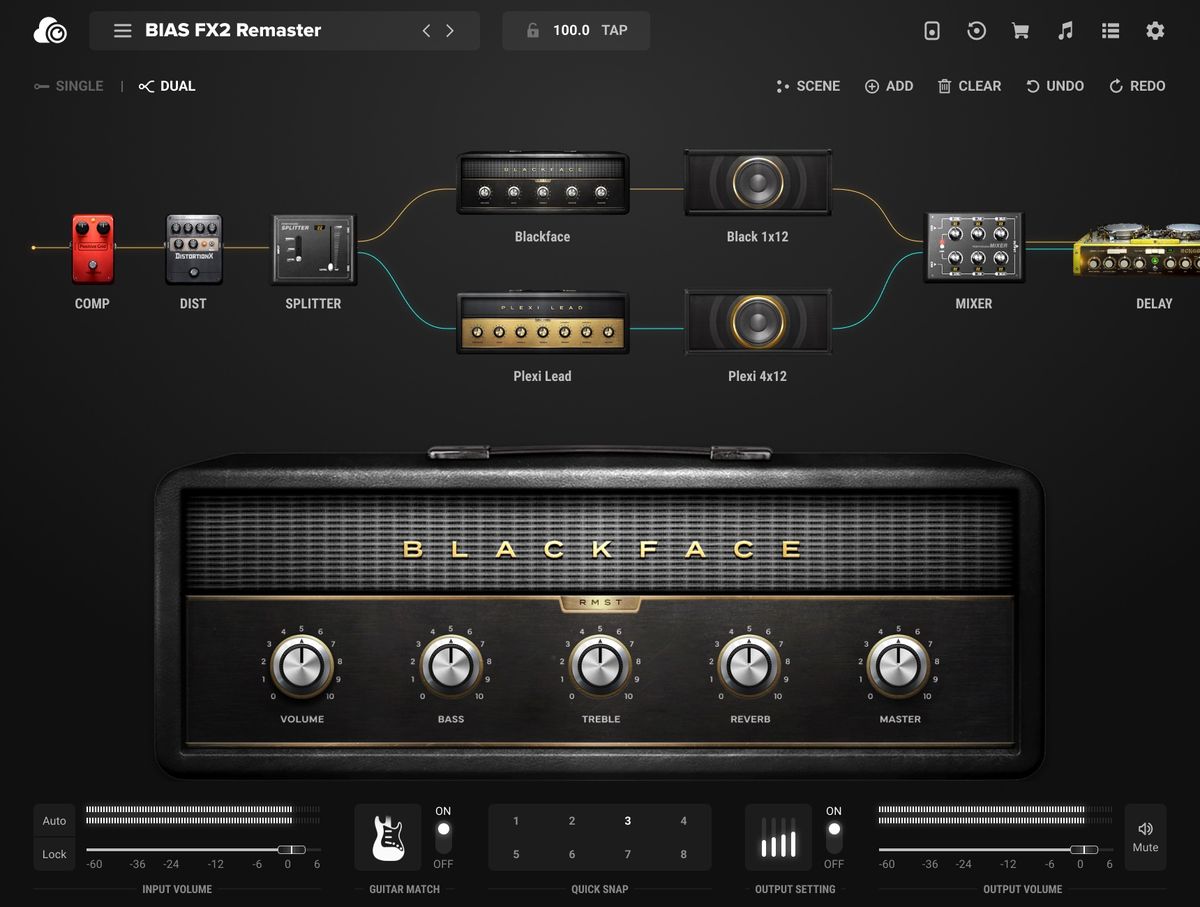The image size is (1200, 907).
Task: Click REDO
Action: pos(1137,86)
